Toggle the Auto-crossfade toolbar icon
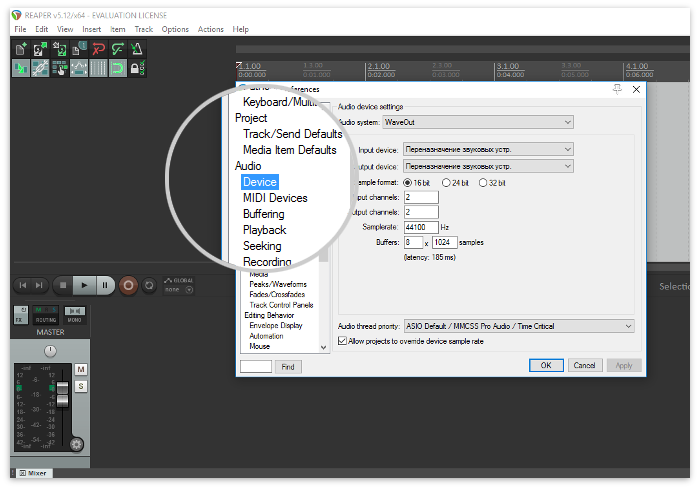Image resolution: width=700 pixels, height=489 pixels. pyautogui.click(x=21, y=68)
